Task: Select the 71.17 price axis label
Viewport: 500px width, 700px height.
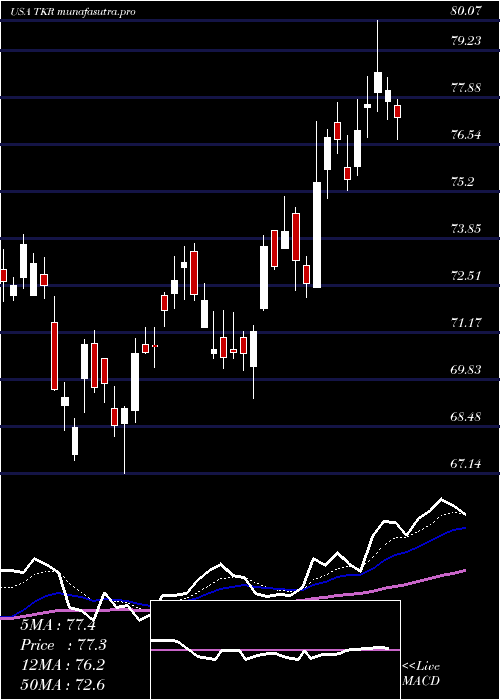Action: point(466,322)
